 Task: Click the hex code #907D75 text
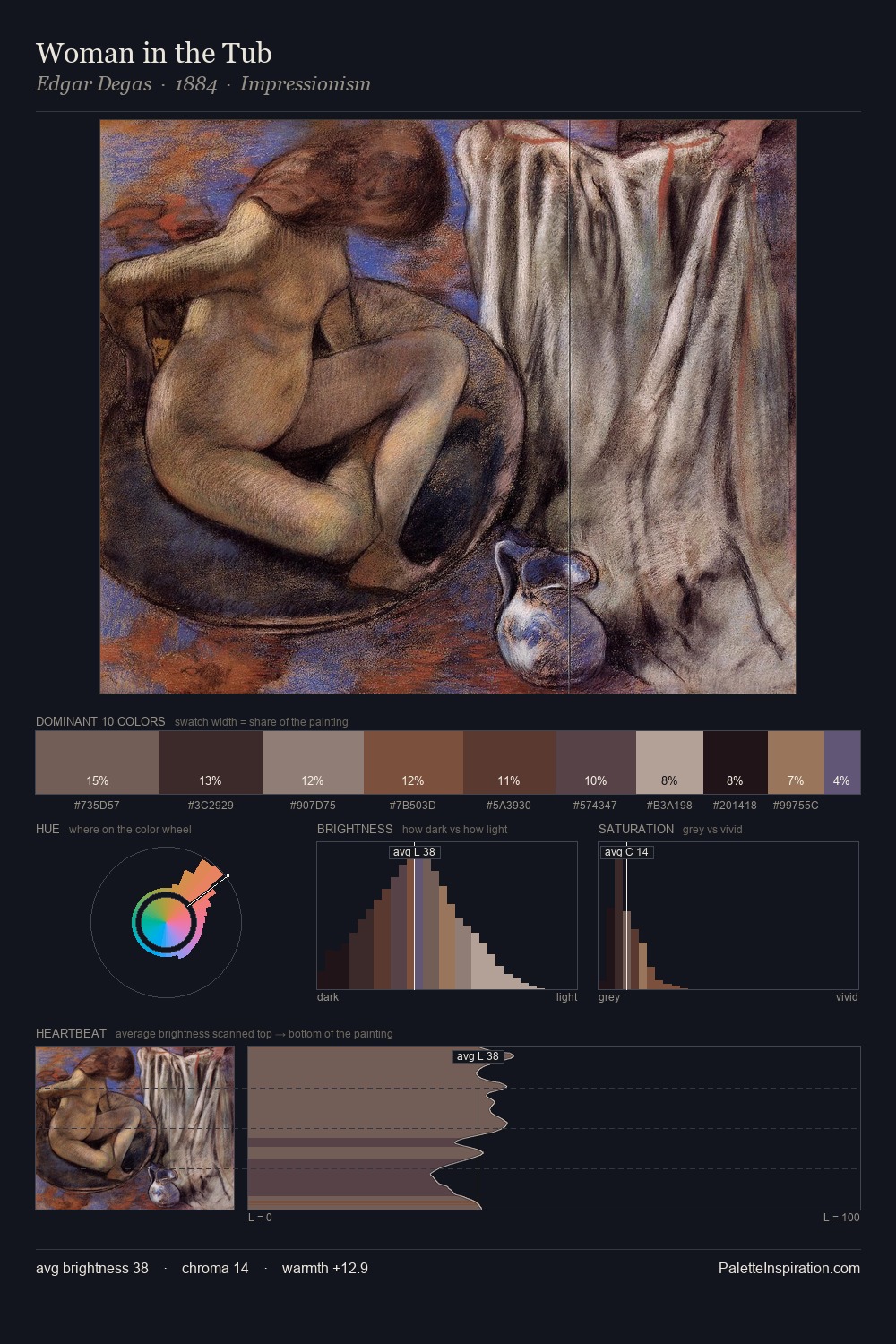tap(313, 806)
